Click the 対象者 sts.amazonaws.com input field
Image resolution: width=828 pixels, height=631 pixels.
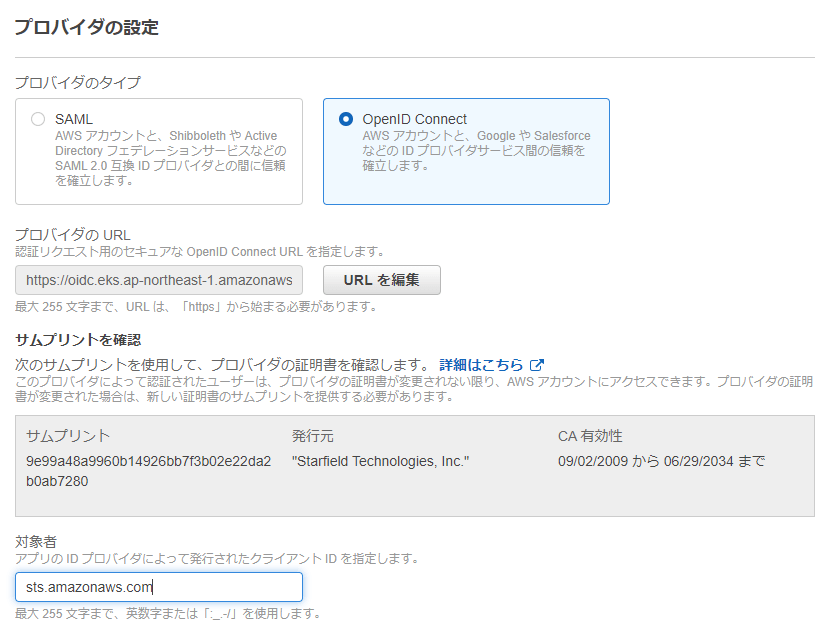click(159, 587)
